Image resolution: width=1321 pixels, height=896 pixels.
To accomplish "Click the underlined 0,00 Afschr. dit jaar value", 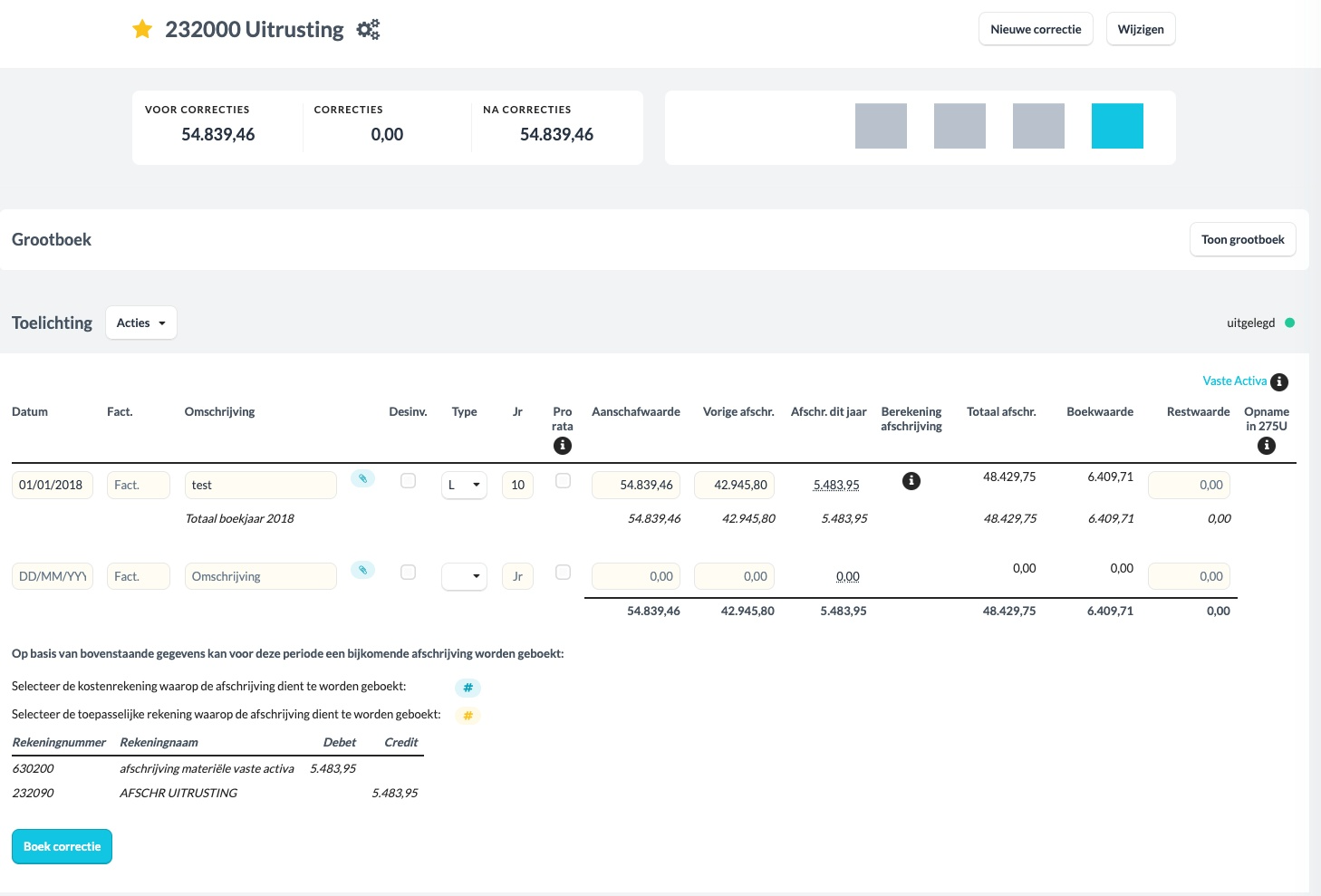I will click(x=848, y=576).
